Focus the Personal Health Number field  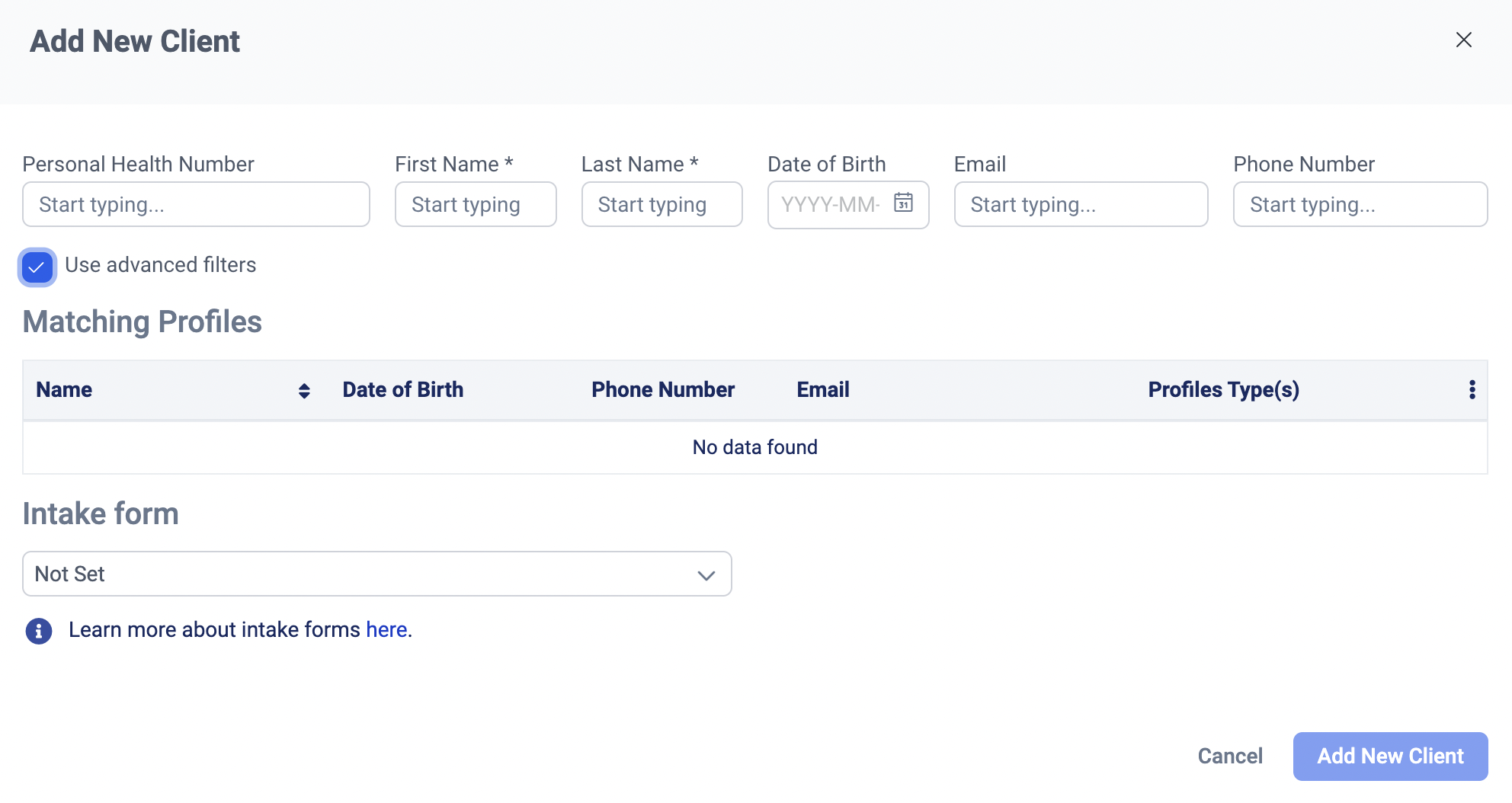click(196, 205)
